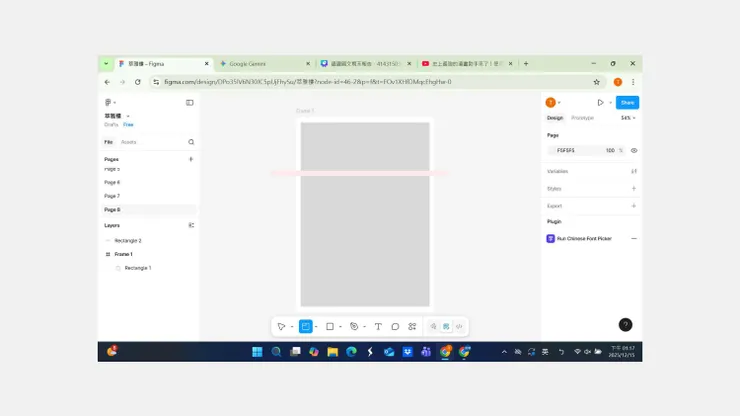The width and height of the screenshot is (740, 416).
Task: Switch to the Design tab
Action: pos(555,118)
